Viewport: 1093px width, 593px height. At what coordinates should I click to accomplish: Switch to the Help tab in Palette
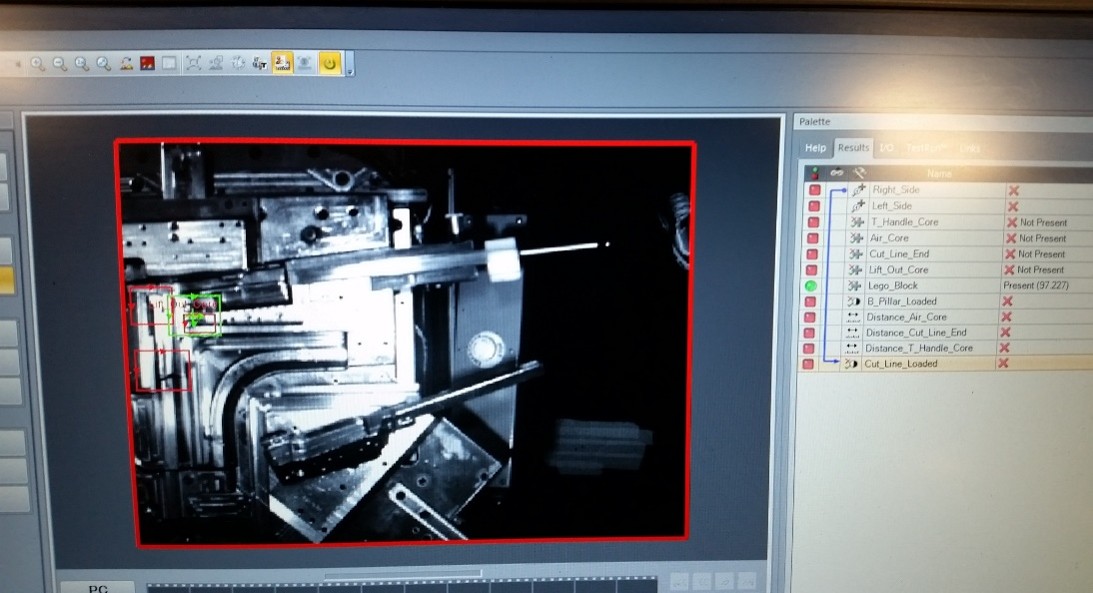(x=817, y=148)
